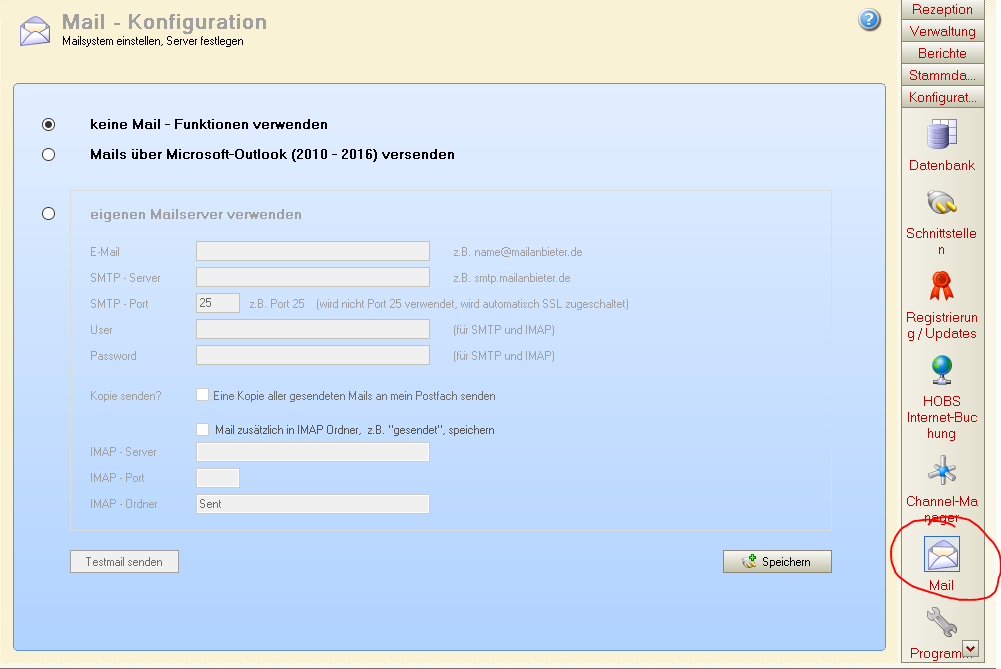The height and width of the screenshot is (669, 1001).
Task: Click into the SMTP - Server field
Action: point(312,277)
